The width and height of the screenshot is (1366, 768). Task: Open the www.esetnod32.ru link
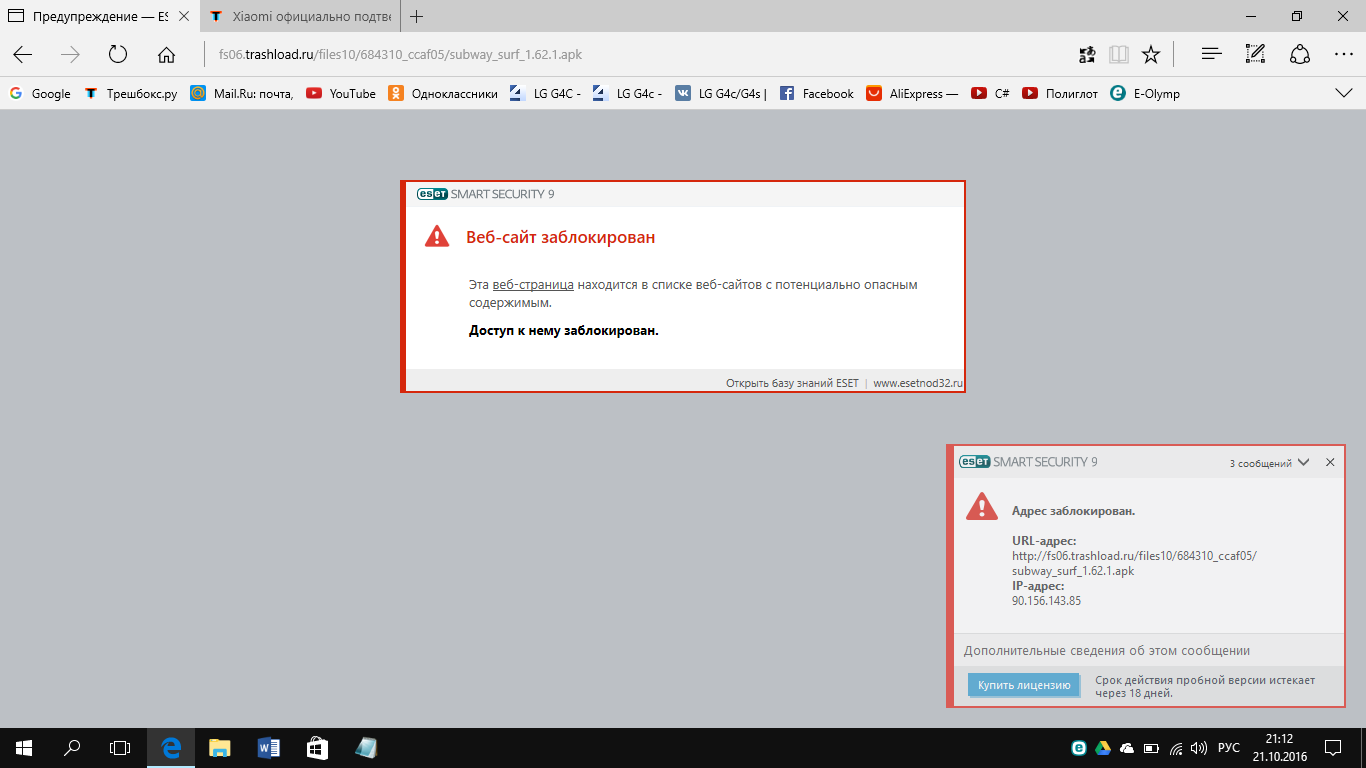(918, 382)
